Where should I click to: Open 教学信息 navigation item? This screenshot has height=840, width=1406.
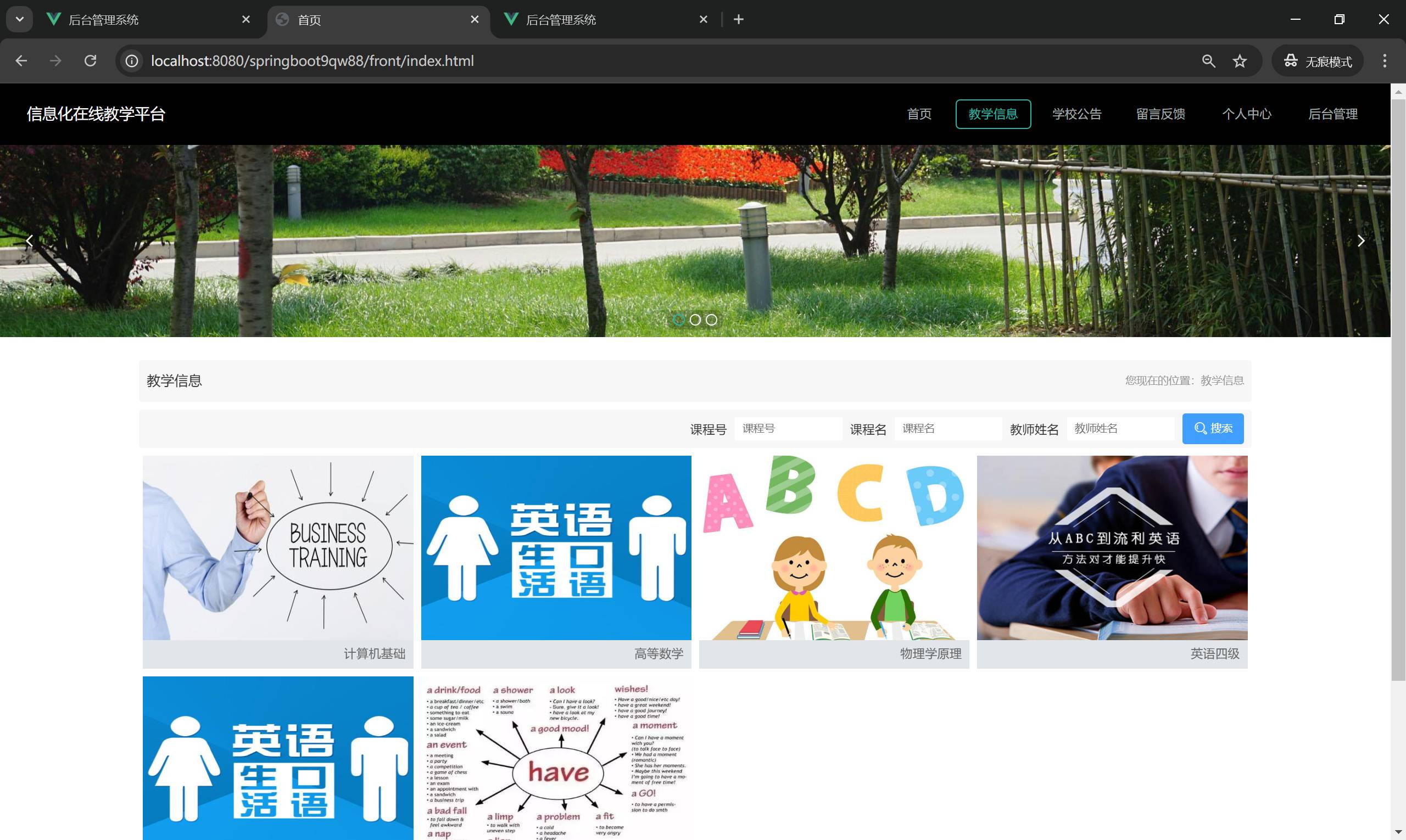pyautogui.click(x=992, y=114)
